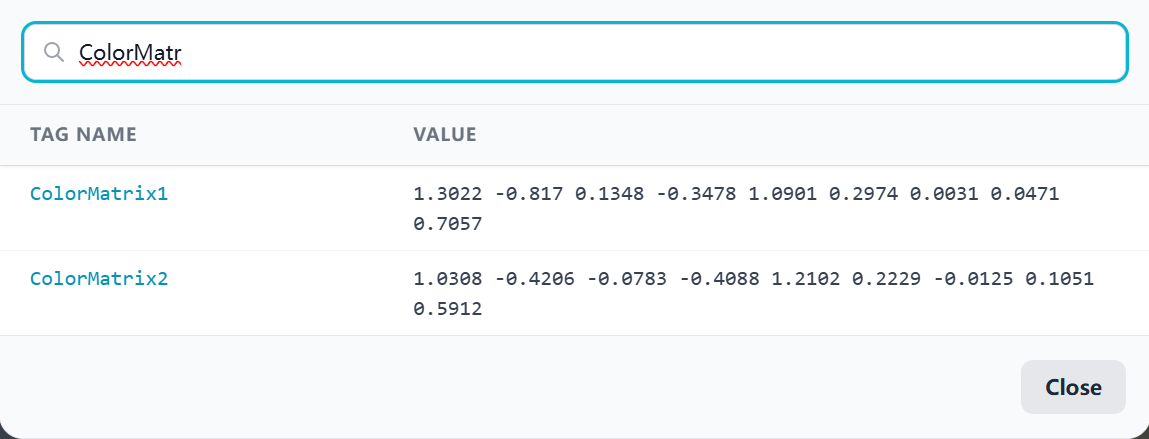Select the 0.7057 value under ColorMatrix1

[x=447, y=225]
